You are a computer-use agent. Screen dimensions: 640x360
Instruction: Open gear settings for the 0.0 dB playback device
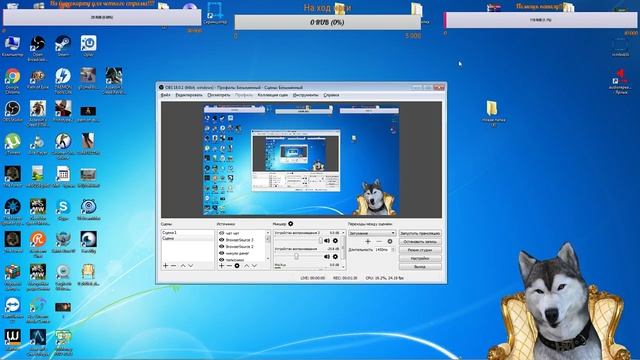[336, 241]
